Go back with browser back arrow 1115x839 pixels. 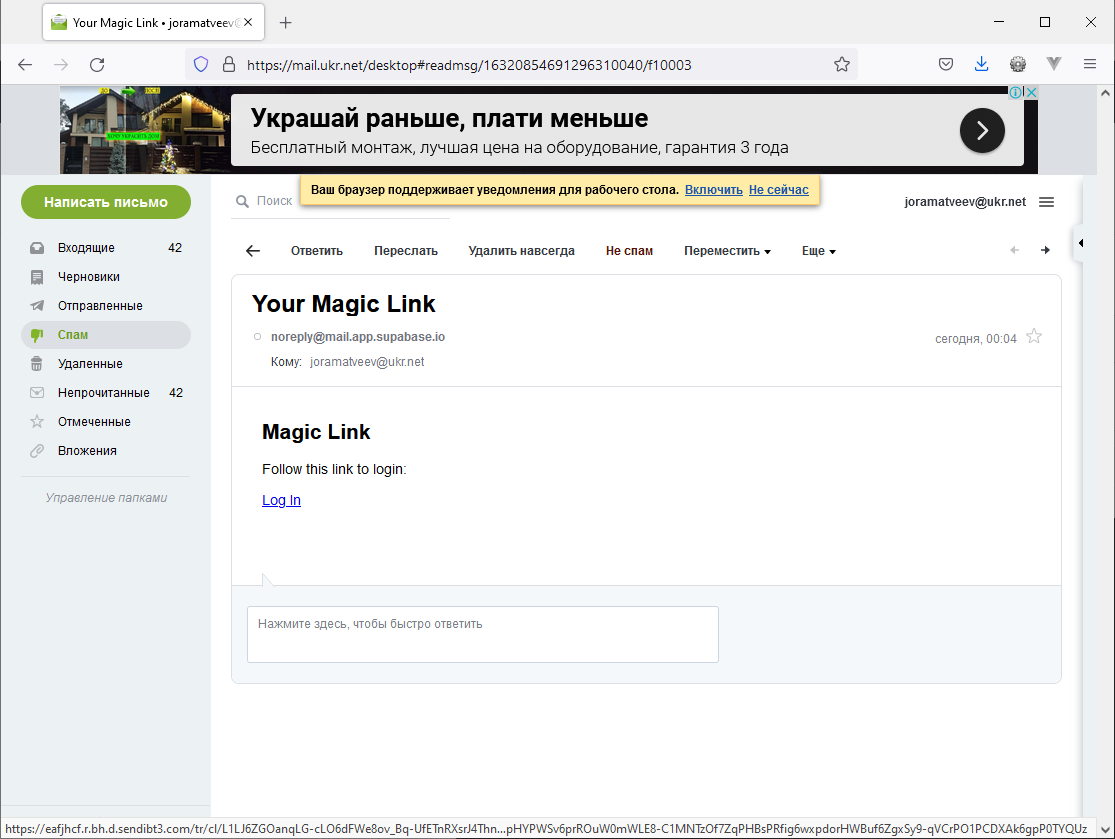click(25, 65)
